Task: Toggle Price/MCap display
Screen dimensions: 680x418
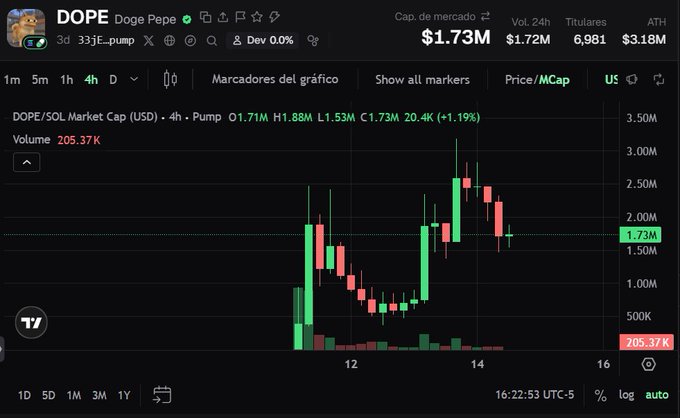Action: (x=537, y=80)
